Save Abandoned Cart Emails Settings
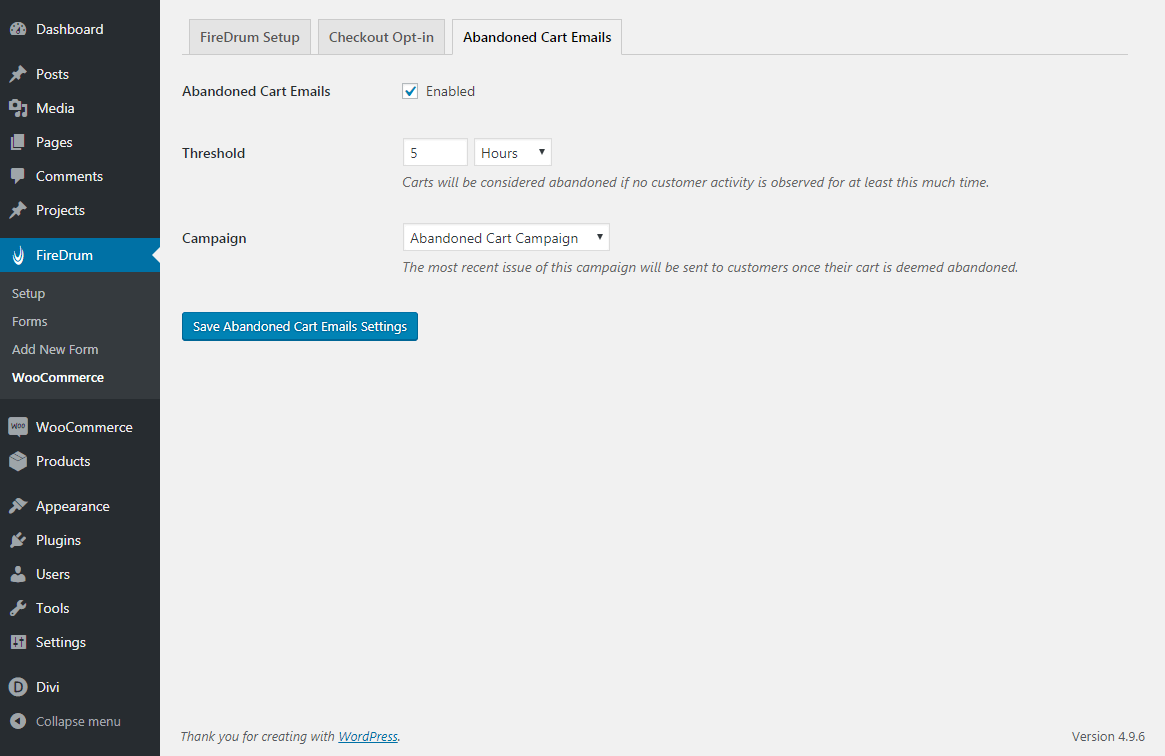 tap(300, 327)
